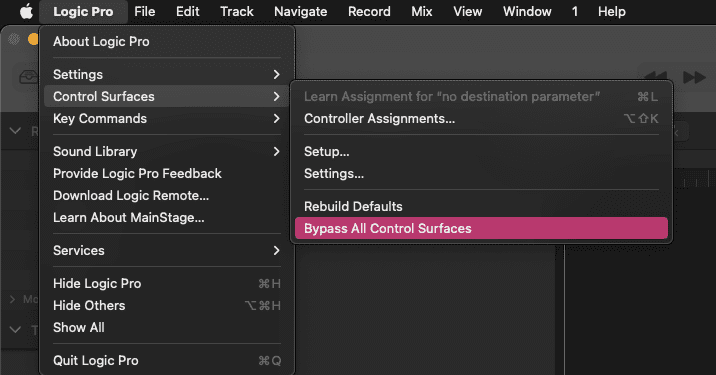Expand the Sound Library submenu
This screenshot has width=716, height=375.
167,151
